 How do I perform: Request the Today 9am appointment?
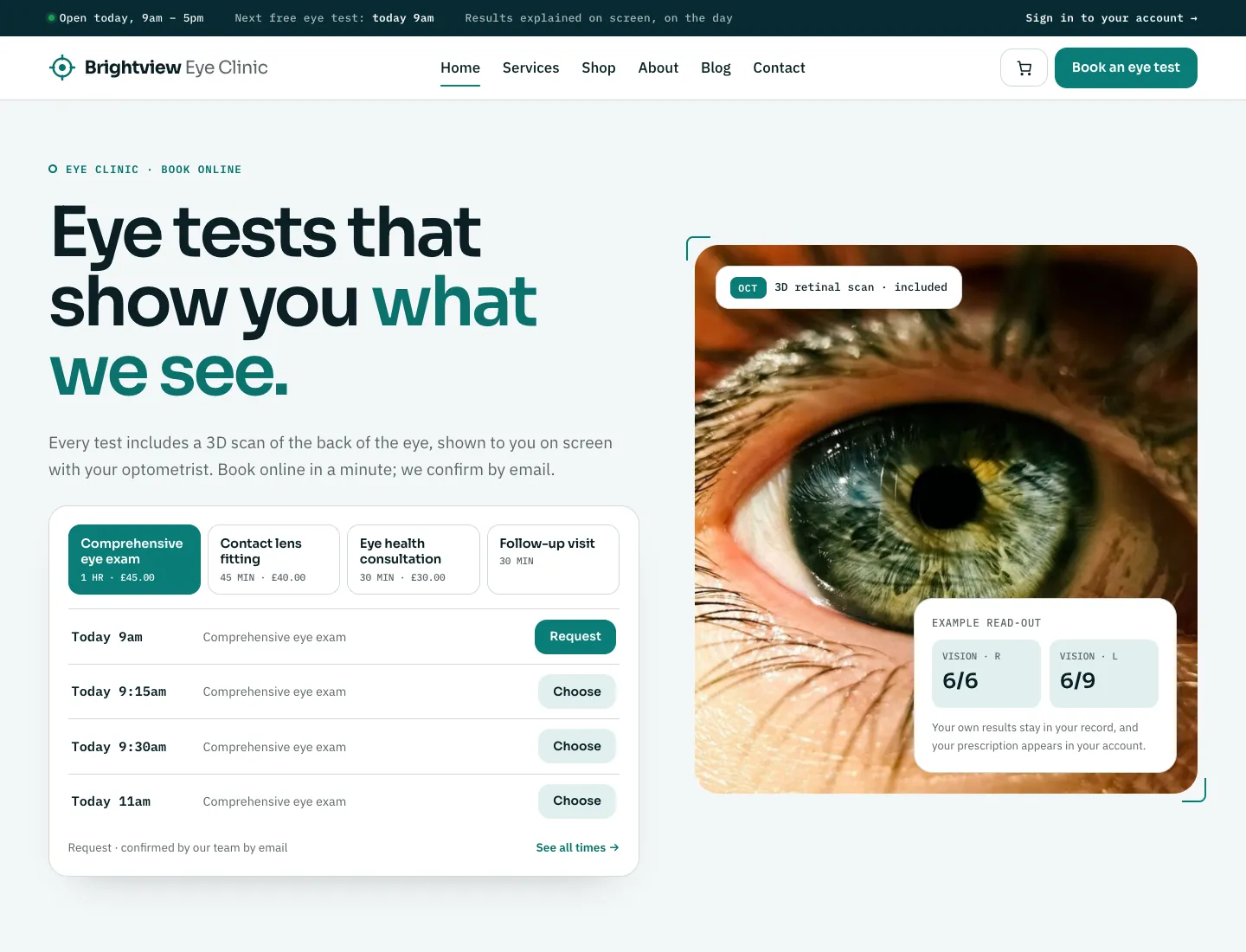[575, 637]
